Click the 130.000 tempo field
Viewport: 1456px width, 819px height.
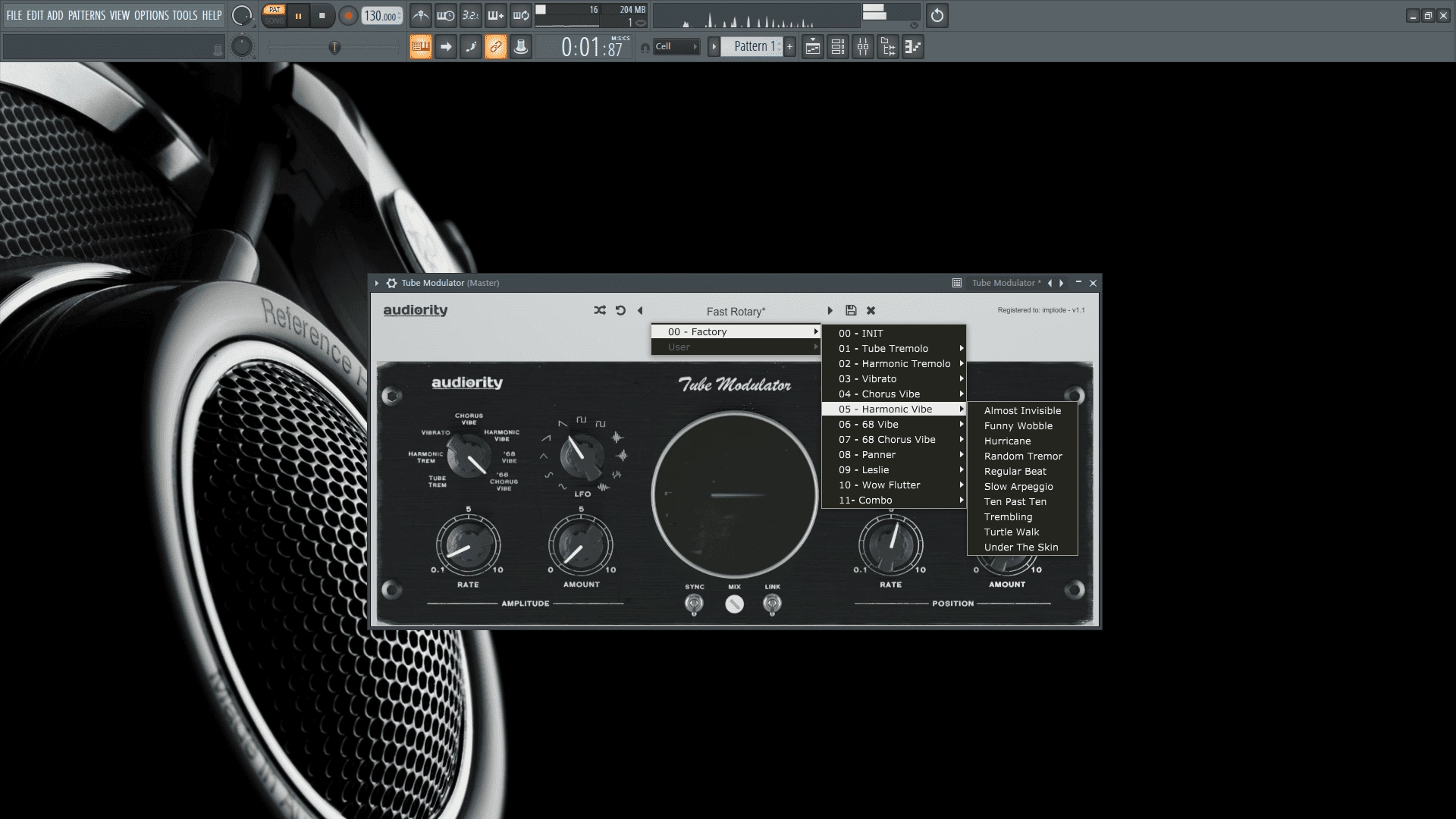coord(382,16)
